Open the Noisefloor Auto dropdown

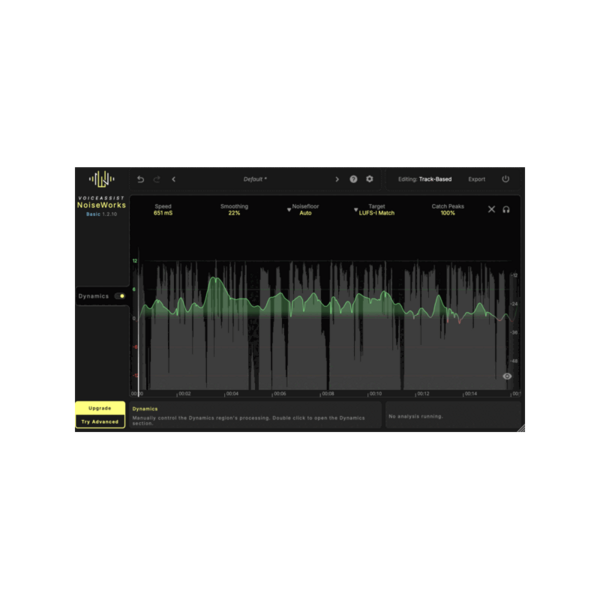[x=303, y=210]
